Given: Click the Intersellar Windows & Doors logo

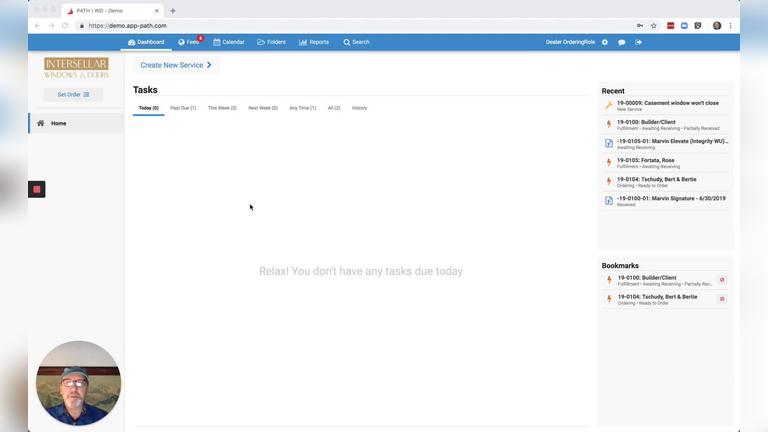Looking at the screenshot, I should [x=76, y=68].
